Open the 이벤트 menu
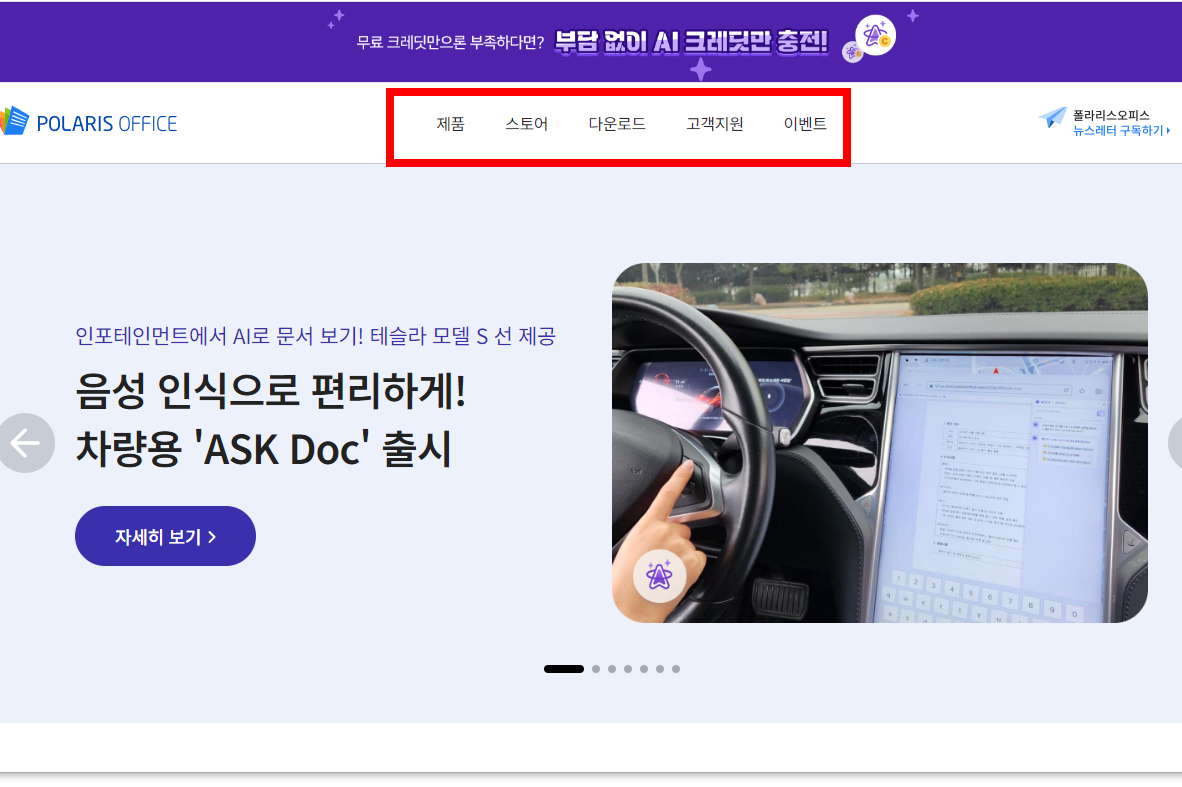 click(806, 124)
